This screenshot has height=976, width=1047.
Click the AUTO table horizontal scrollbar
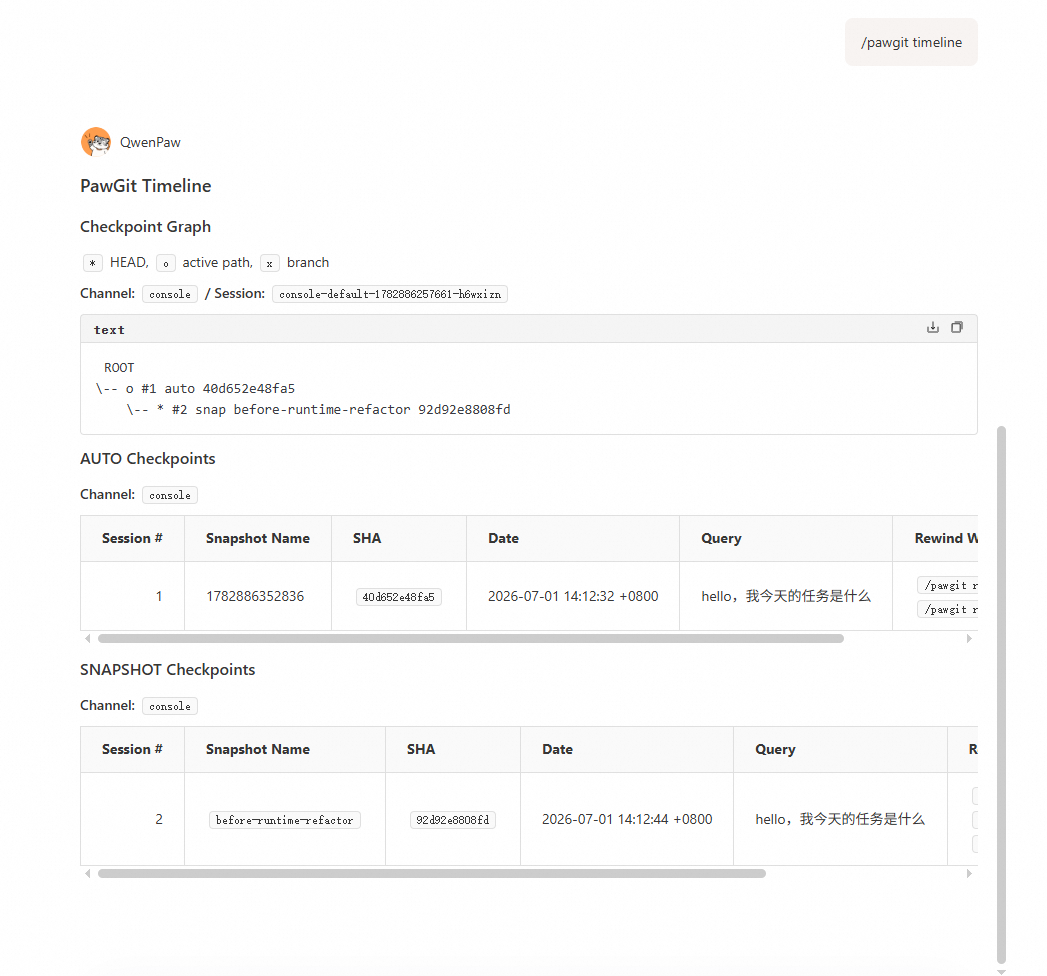471,639
